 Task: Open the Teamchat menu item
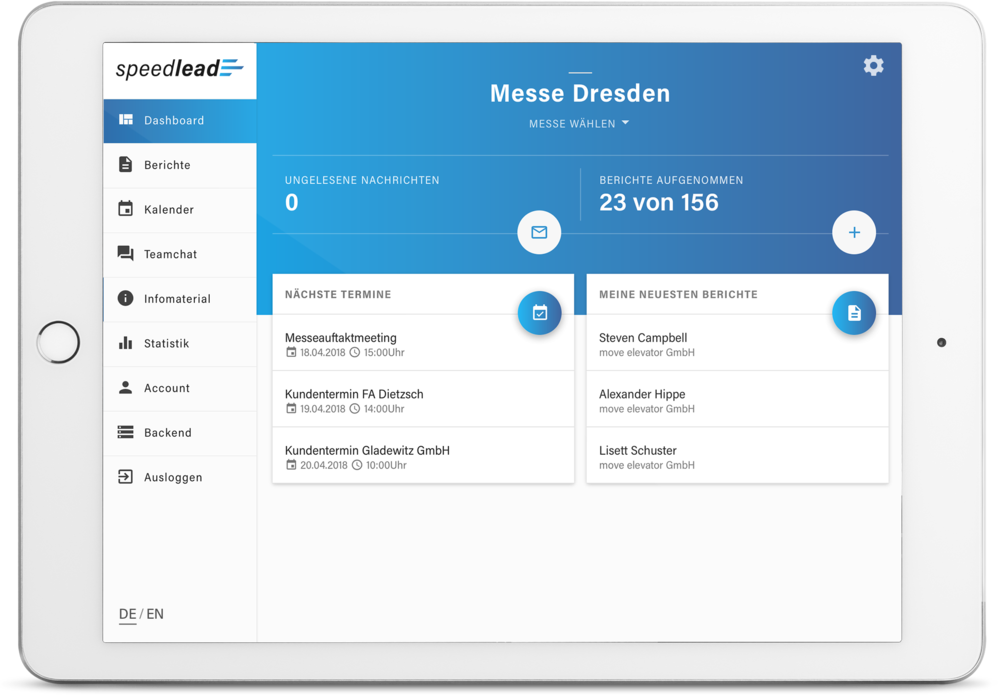click(x=180, y=254)
